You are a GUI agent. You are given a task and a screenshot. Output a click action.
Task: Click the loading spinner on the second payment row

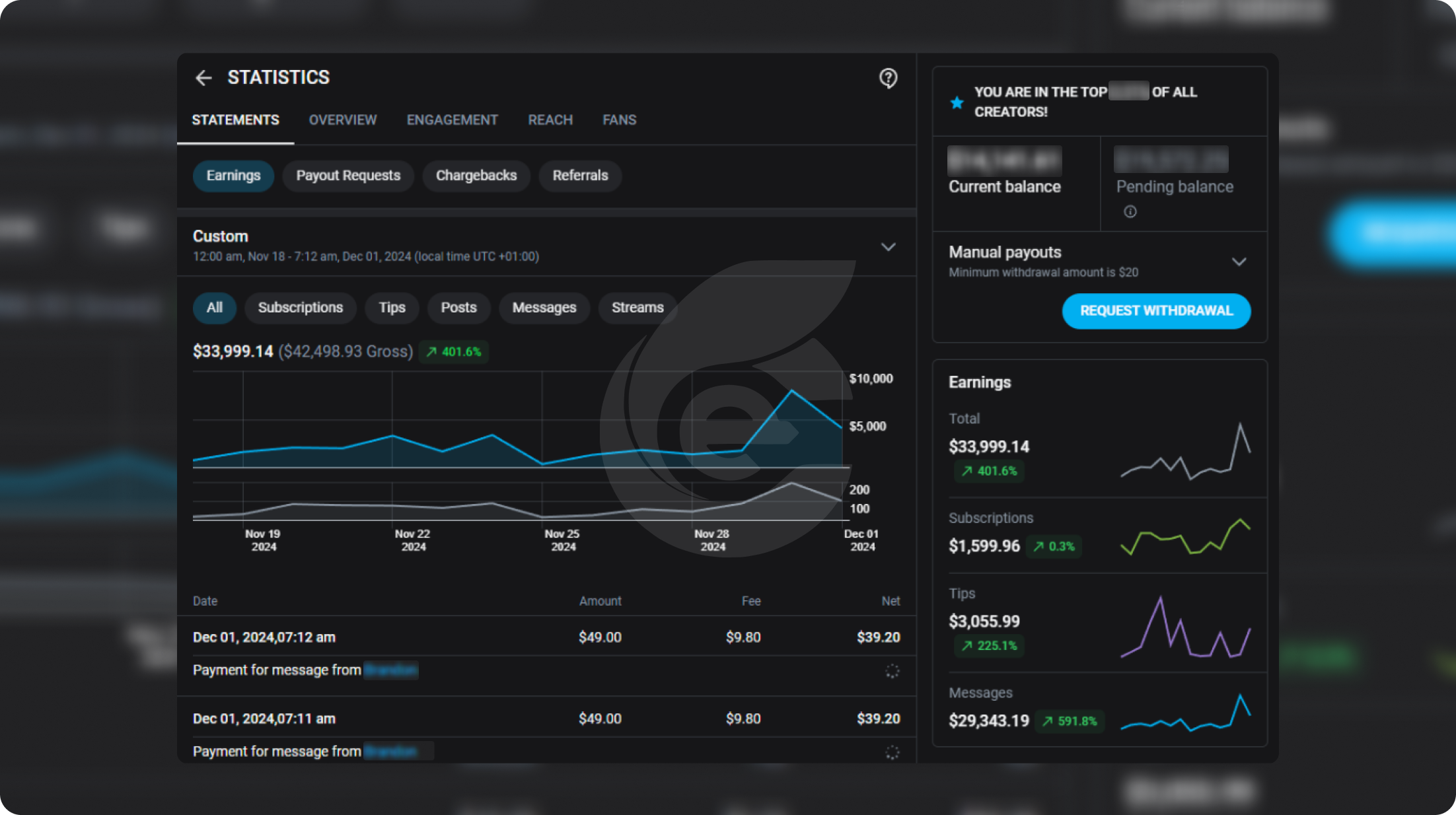point(892,752)
